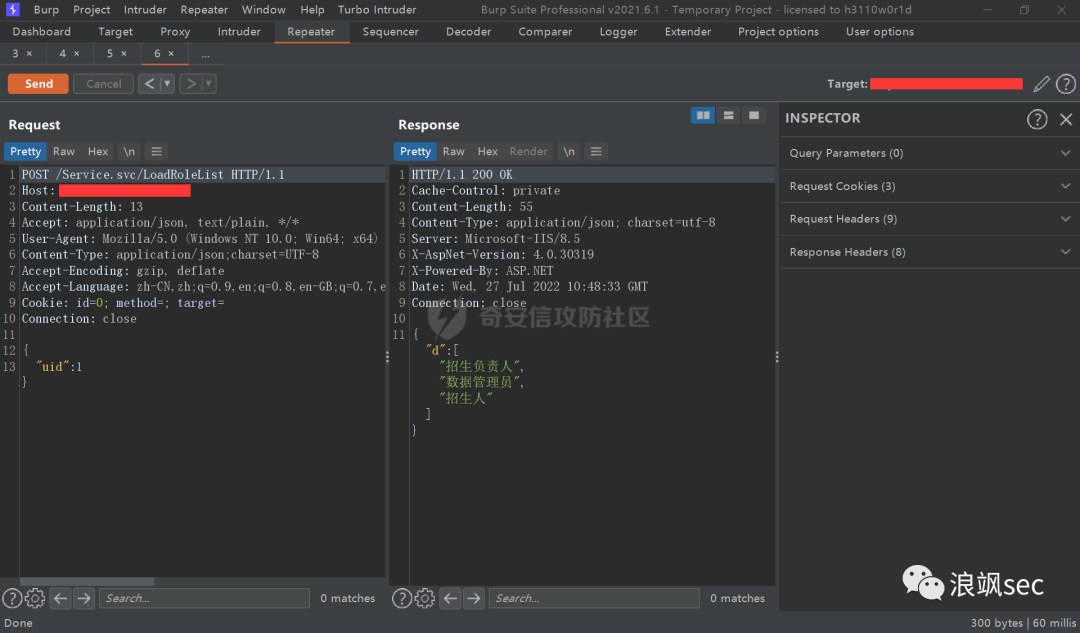Image resolution: width=1080 pixels, height=633 pixels.
Task: Switch to the Dashboard tab
Action: point(41,32)
